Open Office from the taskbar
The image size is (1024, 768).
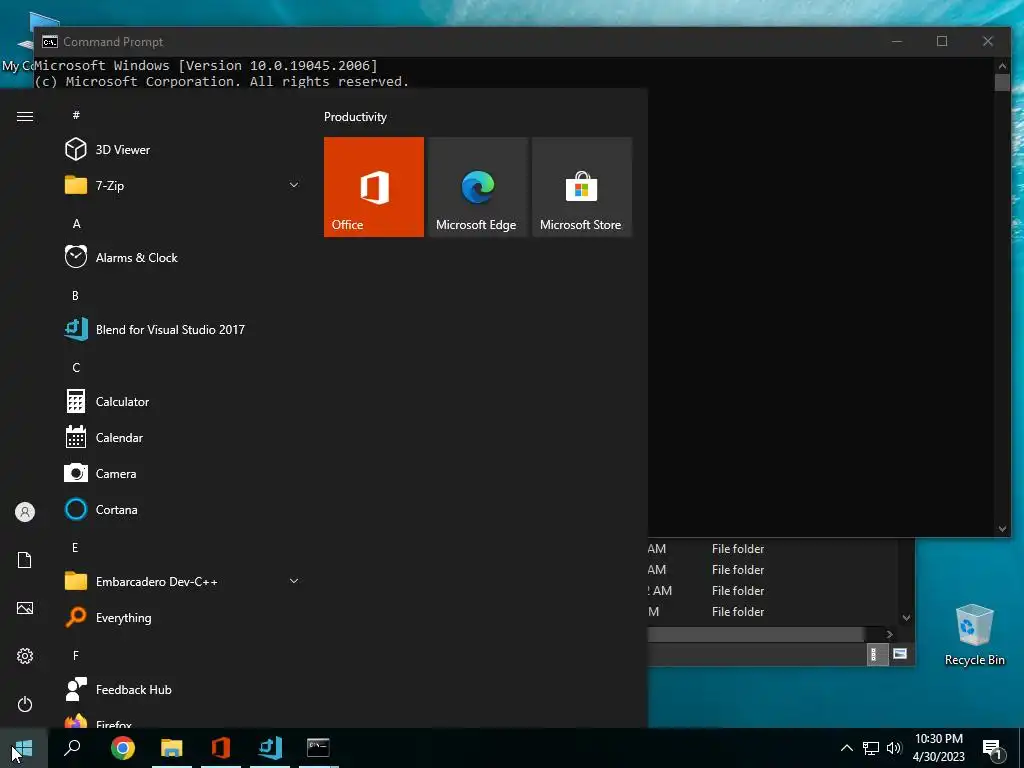point(221,748)
